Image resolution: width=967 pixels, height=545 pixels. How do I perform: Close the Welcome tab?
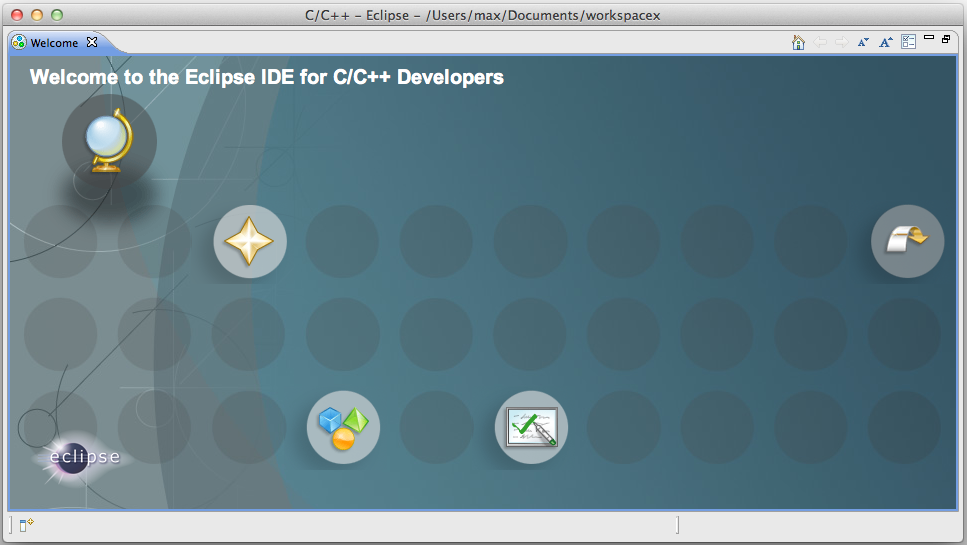point(92,42)
